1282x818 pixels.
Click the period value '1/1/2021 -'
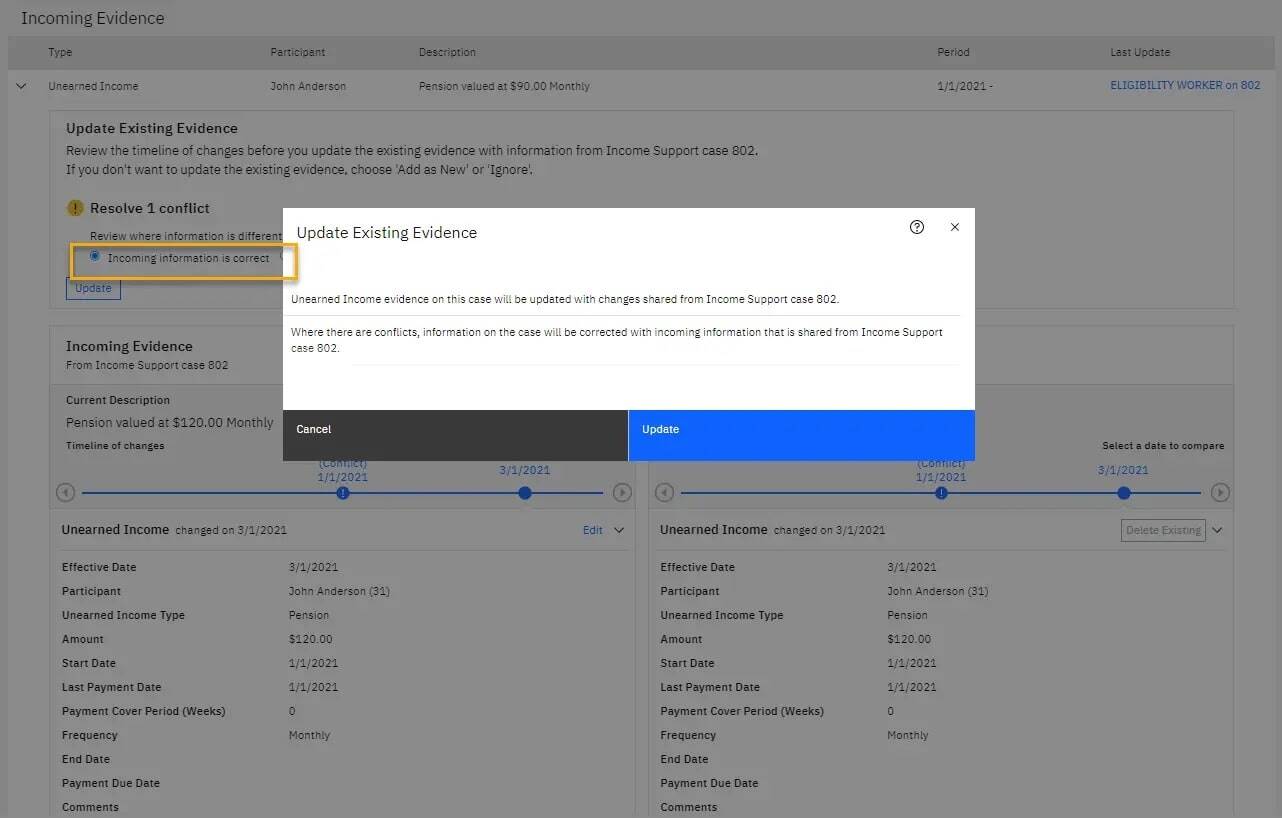[965, 87]
